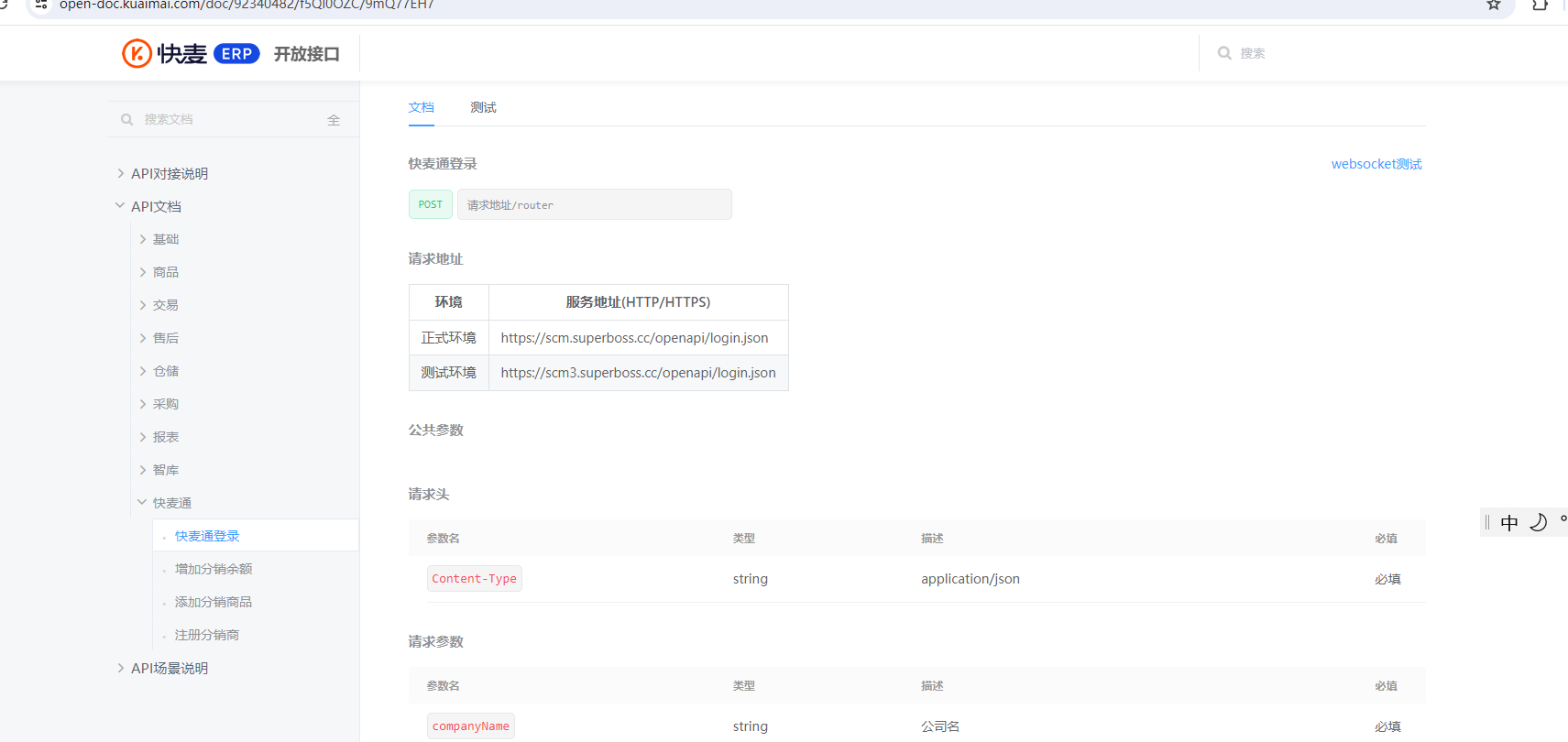Open the 添加分销商品 doc page
This screenshot has height=742, width=1568.
pyautogui.click(x=214, y=602)
